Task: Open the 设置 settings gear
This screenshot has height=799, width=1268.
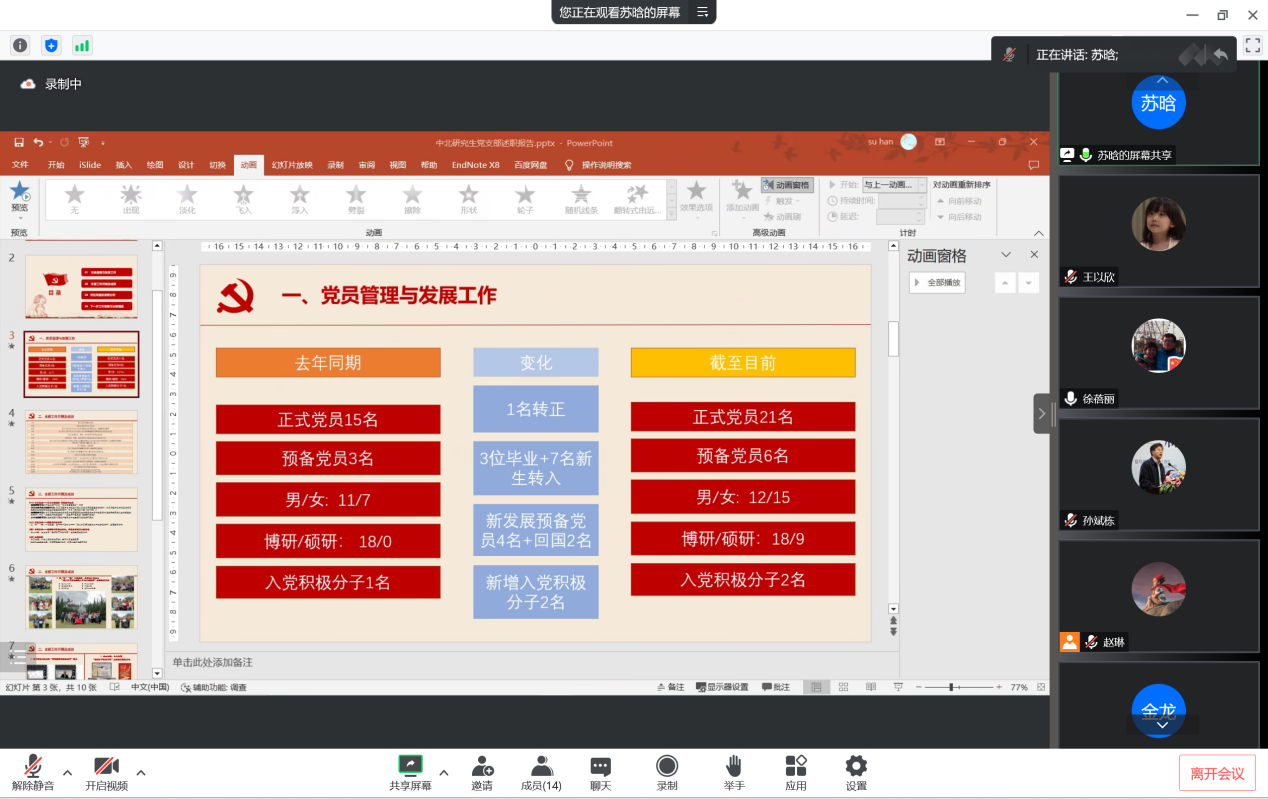Action: 856,772
